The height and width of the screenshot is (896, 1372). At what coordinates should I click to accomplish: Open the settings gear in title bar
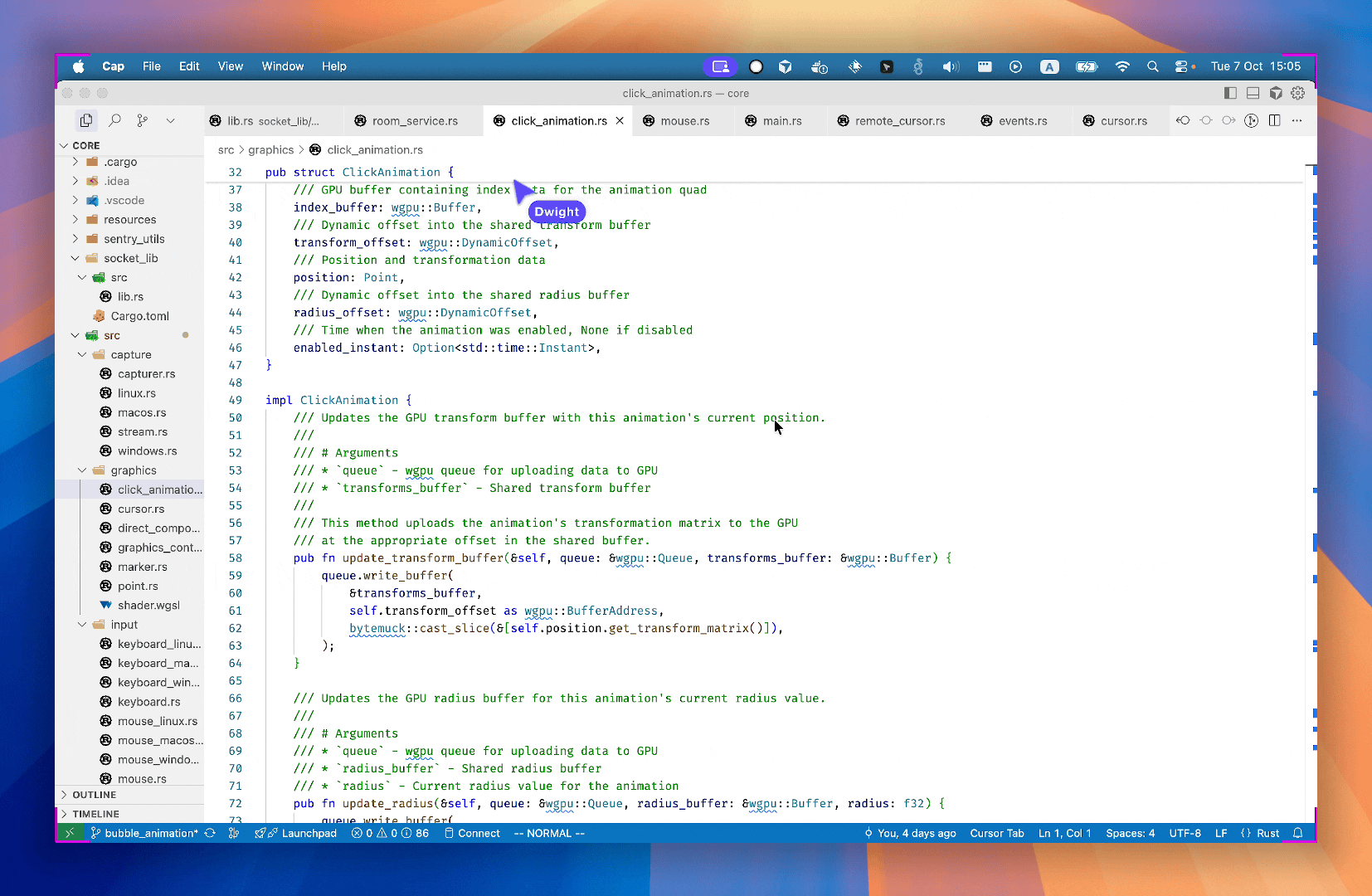[x=1298, y=93]
